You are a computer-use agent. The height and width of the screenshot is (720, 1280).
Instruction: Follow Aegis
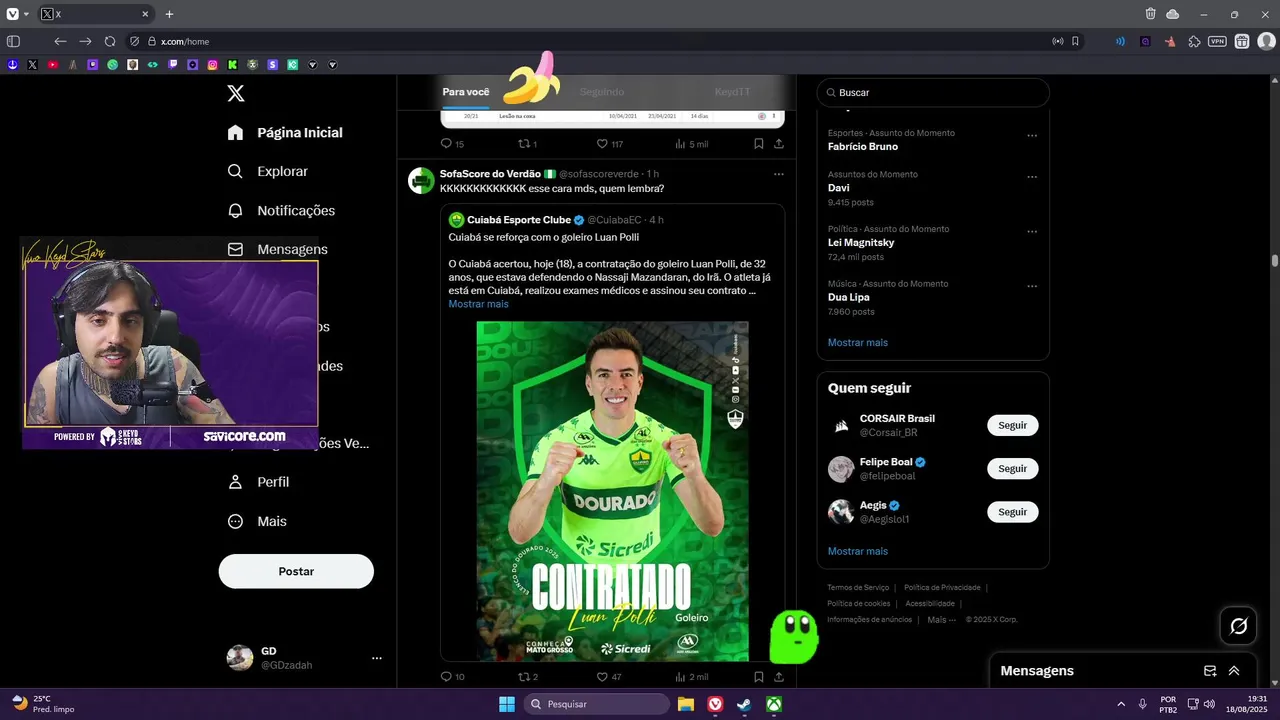click(x=1013, y=512)
